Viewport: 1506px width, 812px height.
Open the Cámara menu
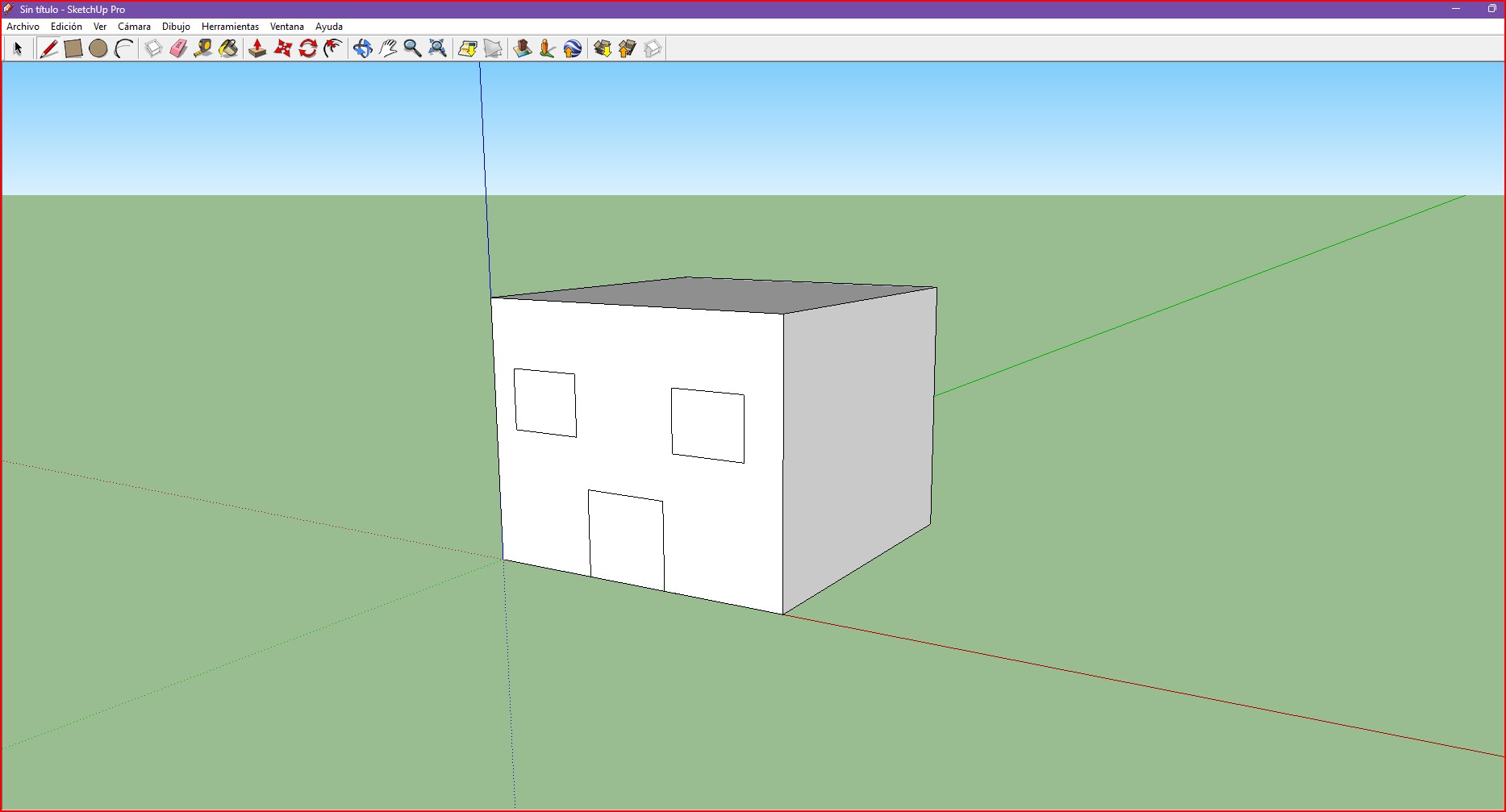134,27
